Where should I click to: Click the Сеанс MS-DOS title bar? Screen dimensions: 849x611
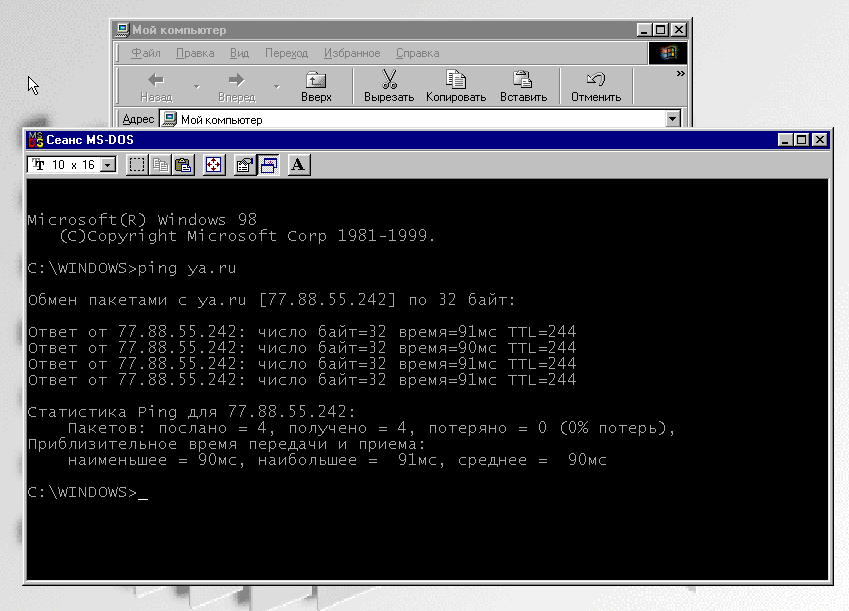[x=428, y=140]
